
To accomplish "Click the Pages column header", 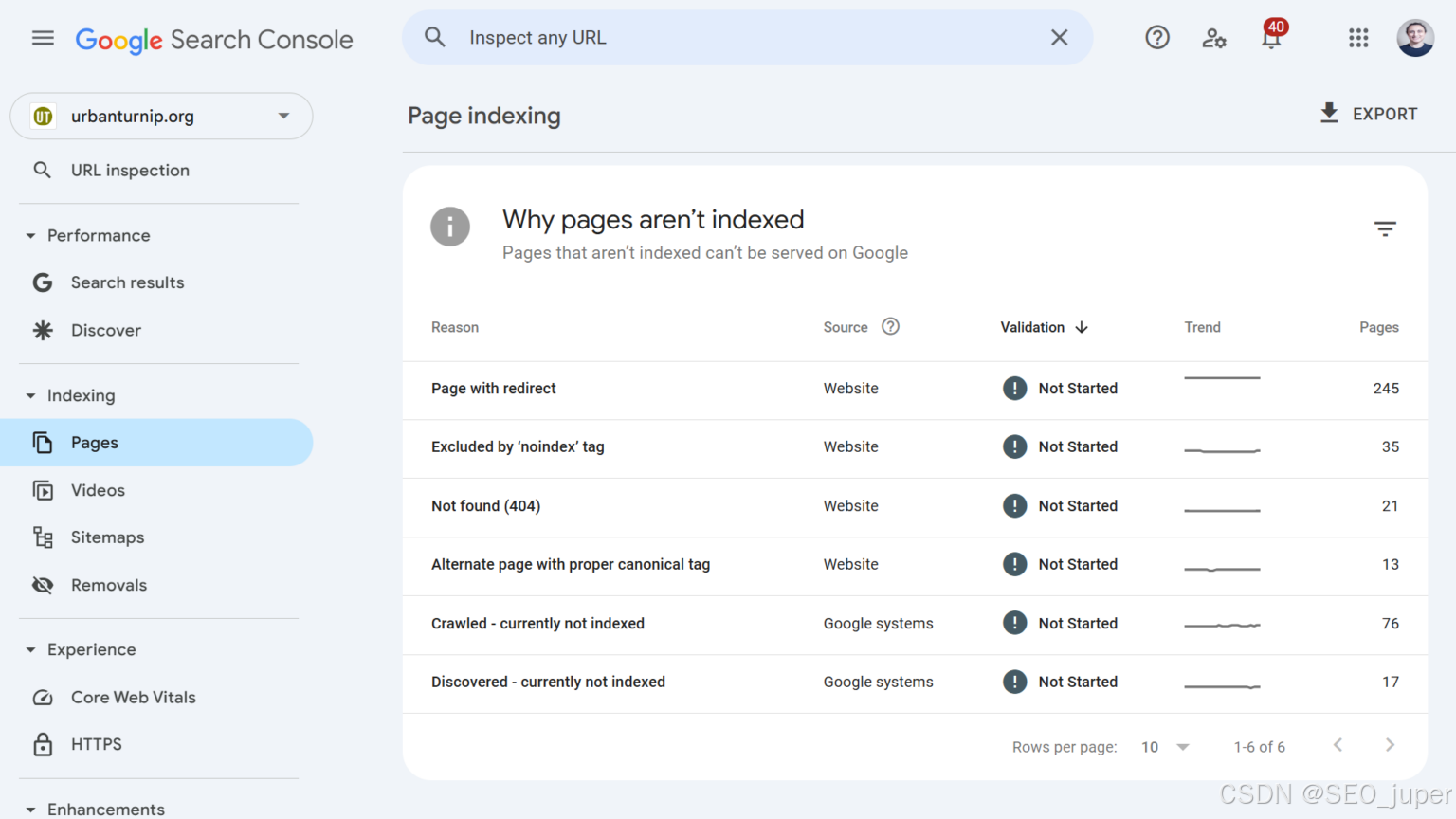I will pyautogui.click(x=1379, y=327).
